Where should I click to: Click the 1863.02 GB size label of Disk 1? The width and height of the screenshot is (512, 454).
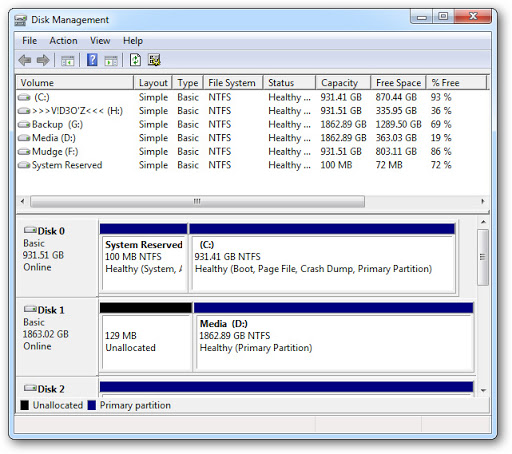click(46, 334)
